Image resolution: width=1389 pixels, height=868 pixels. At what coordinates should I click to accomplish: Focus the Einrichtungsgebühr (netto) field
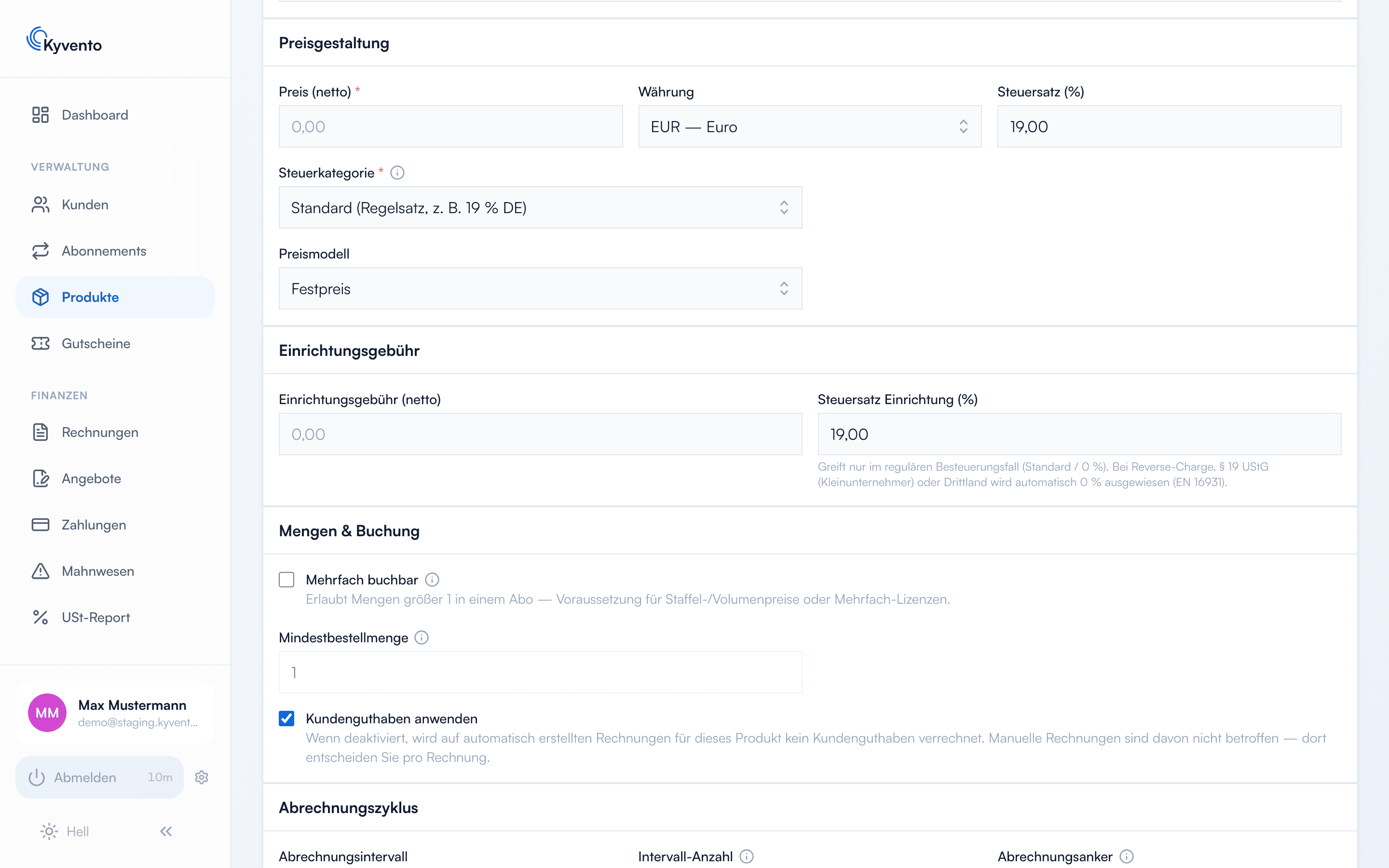coord(540,434)
